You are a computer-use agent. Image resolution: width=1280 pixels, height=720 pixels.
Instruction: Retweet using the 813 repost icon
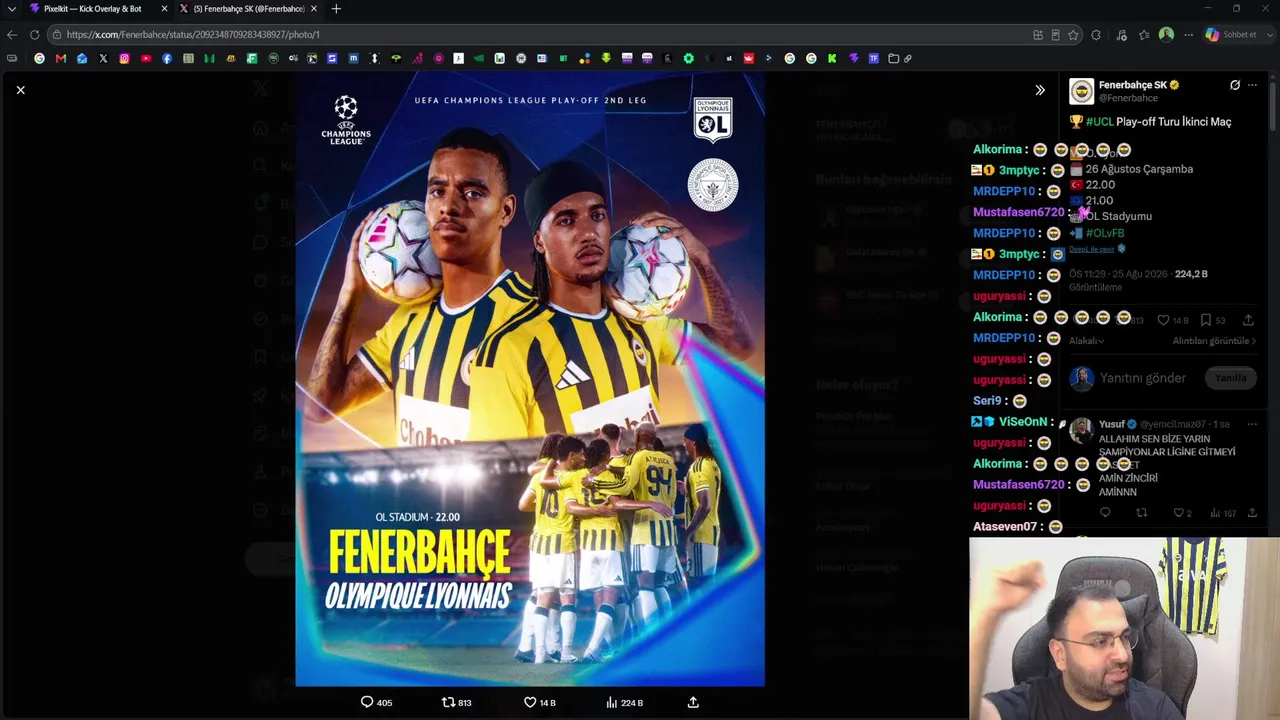click(456, 702)
